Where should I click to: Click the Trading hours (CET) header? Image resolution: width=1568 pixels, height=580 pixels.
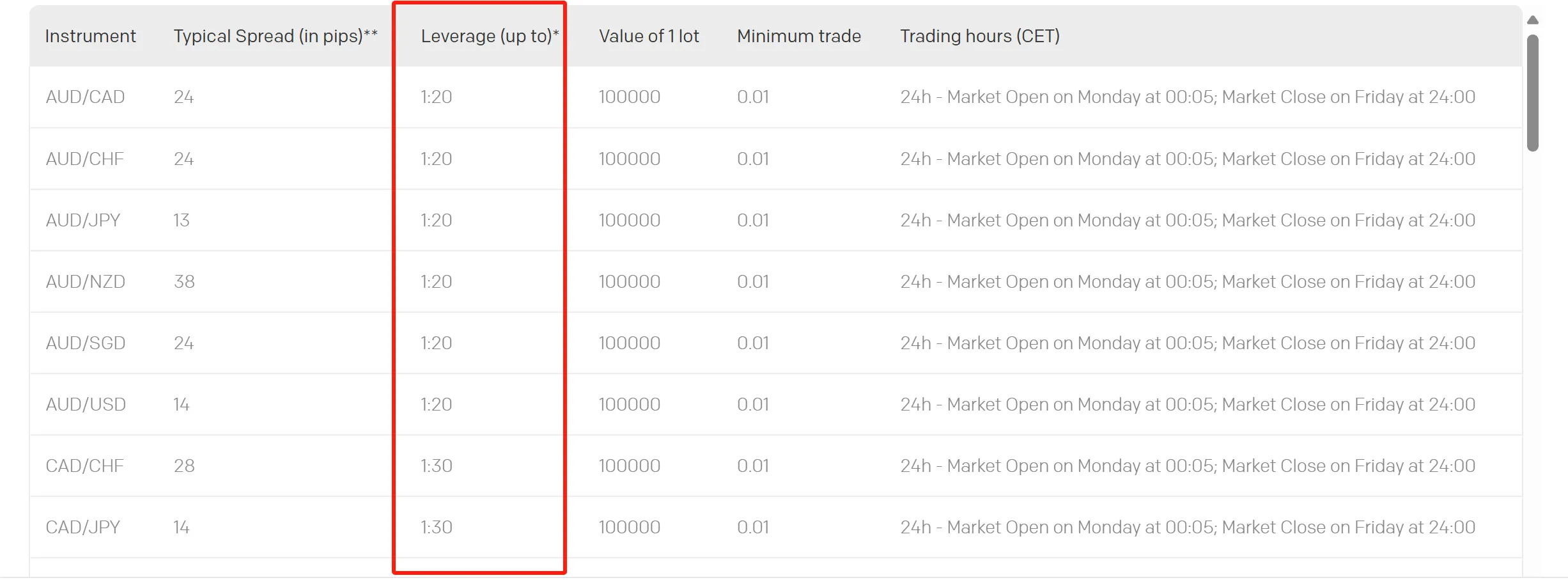tap(980, 36)
